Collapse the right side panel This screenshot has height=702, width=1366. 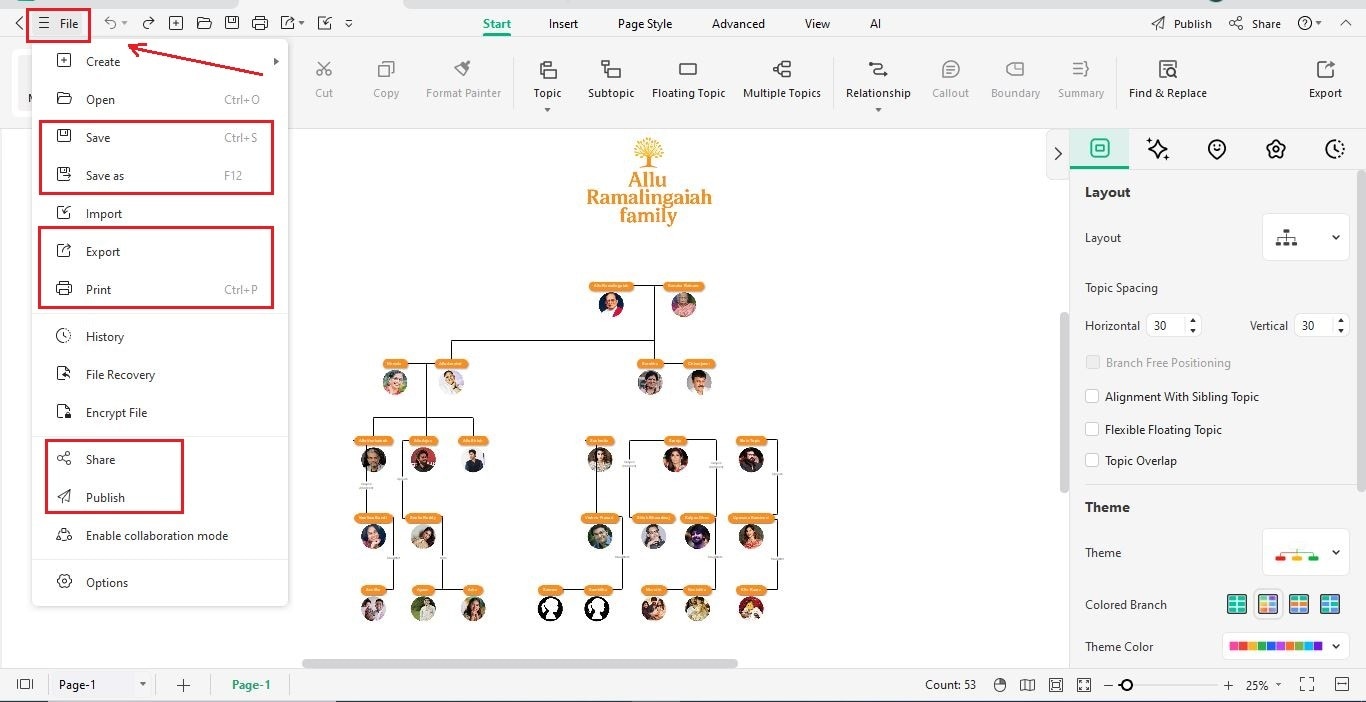[x=1058, y=154]
